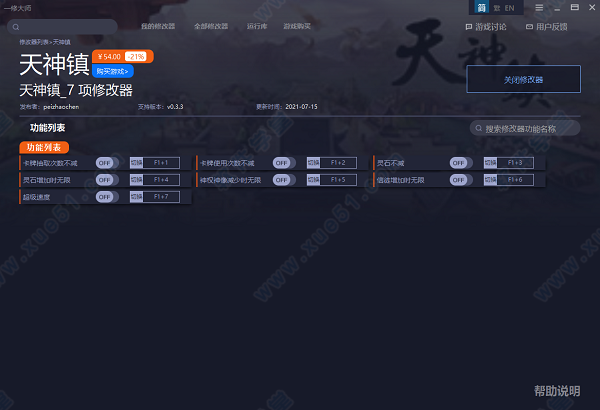Select the orange 功能列表 tab
This screenshot has width=600, height=410.
tap(44, 147)
